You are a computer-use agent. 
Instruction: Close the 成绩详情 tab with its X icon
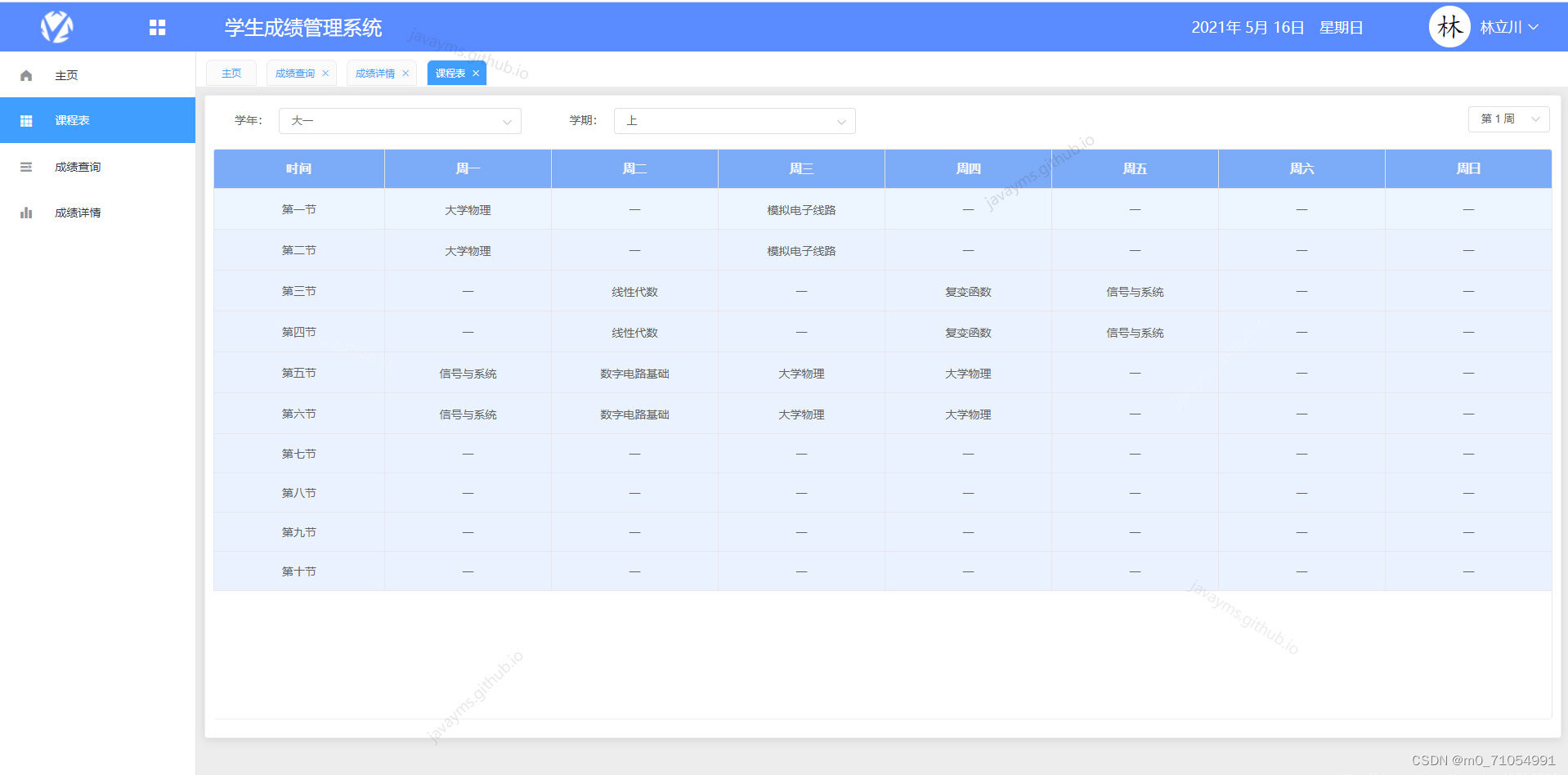(405, 73)
